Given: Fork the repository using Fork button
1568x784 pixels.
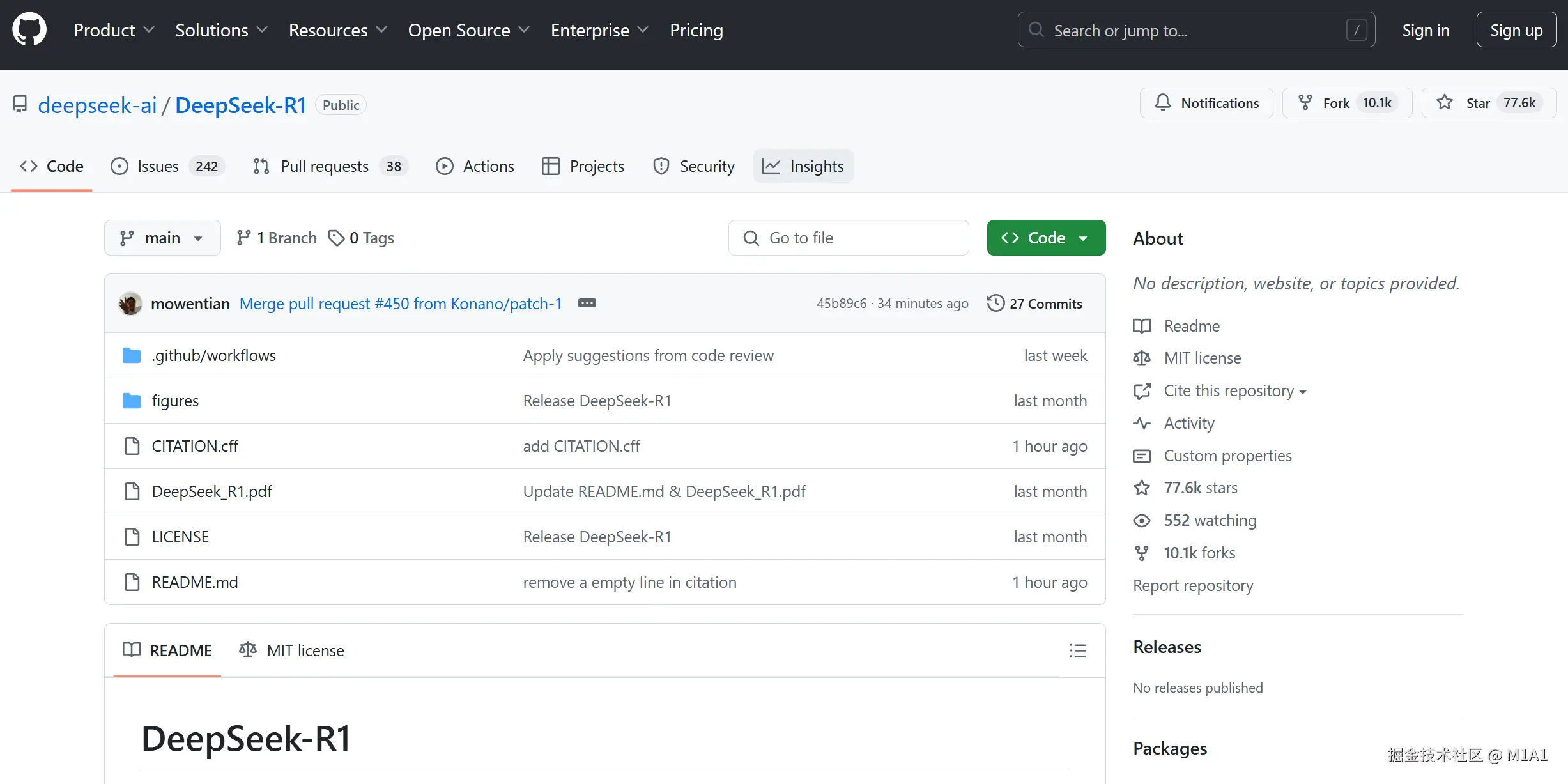Looking at the screenshot, I should (1324, 103).
